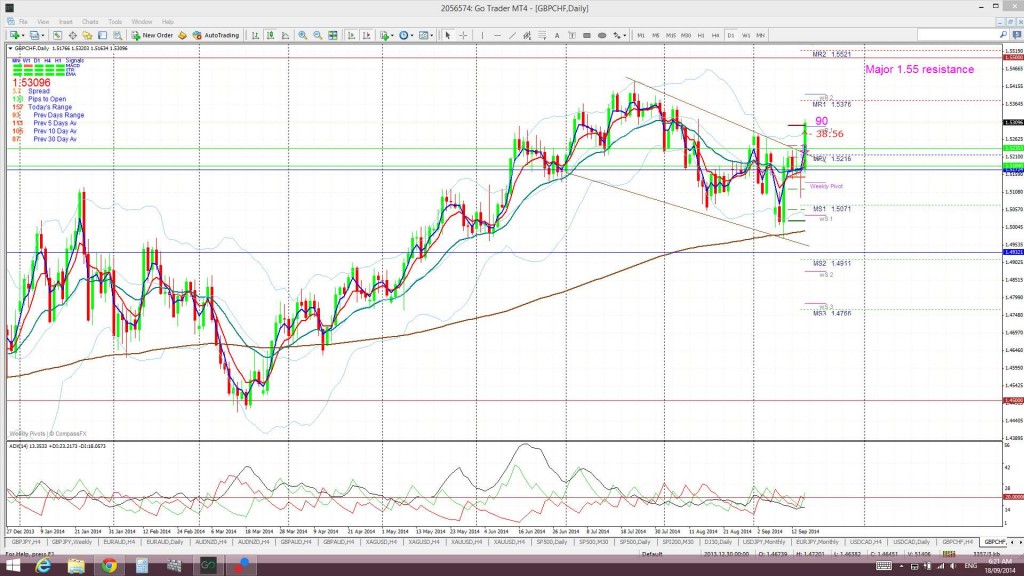1024x576 pixels.
Task: Select the Fibonacci Retracement tool
Action: tap(542, 35)
